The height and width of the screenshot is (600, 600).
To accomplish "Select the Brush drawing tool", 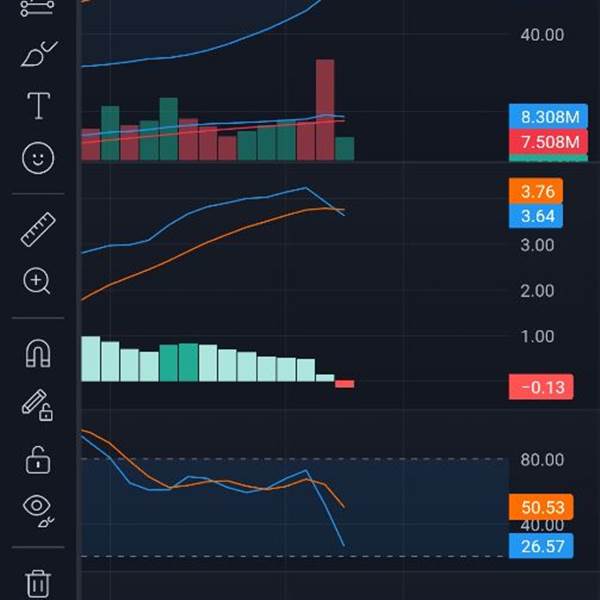I will point(39,54).
